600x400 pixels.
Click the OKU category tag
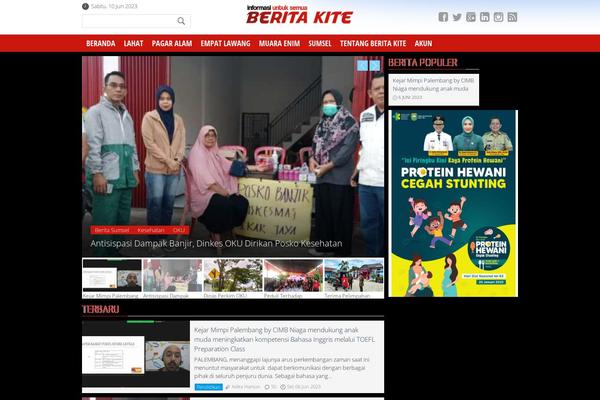pos(179,230)
